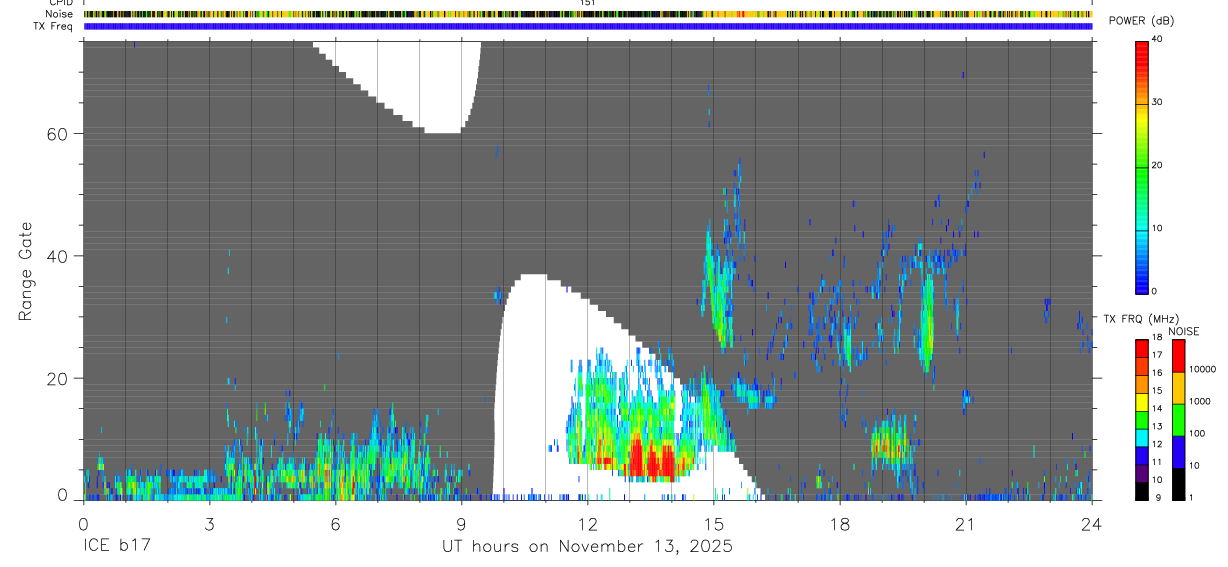Click UT hour tick label '3'
1228x567 pixels.
click(209, 523)
